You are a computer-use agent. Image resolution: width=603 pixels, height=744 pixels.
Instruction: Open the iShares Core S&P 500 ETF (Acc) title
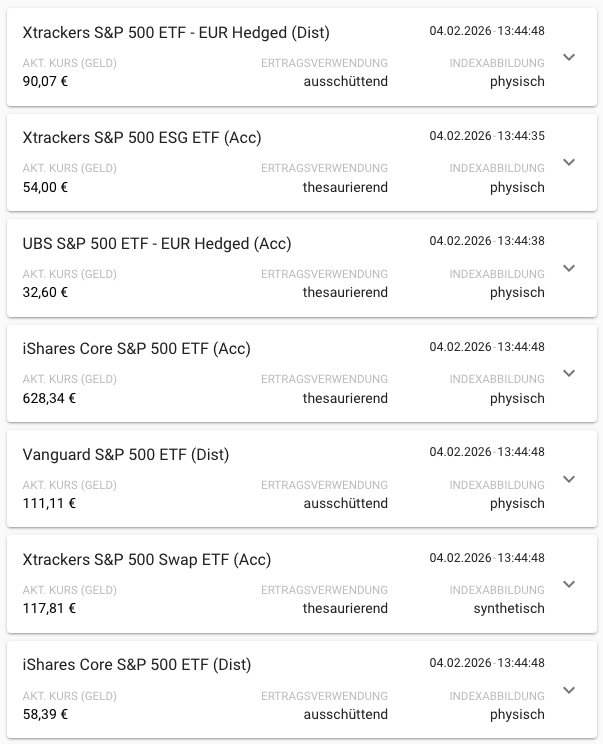136,349
